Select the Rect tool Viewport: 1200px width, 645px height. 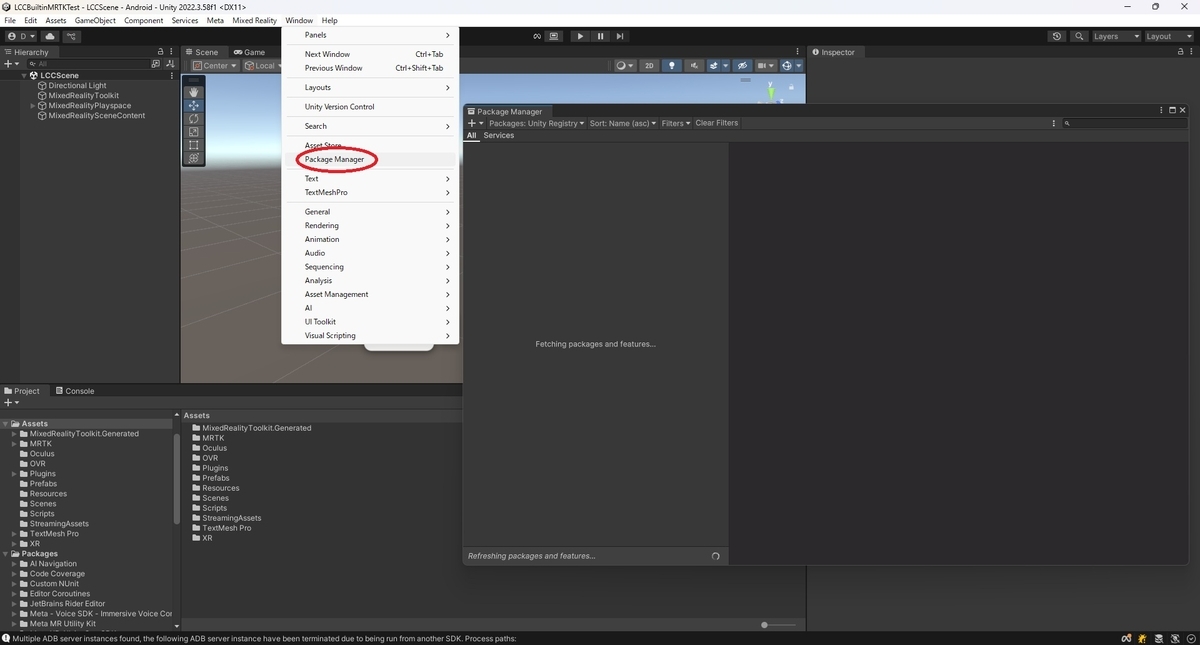pos(194,145)
